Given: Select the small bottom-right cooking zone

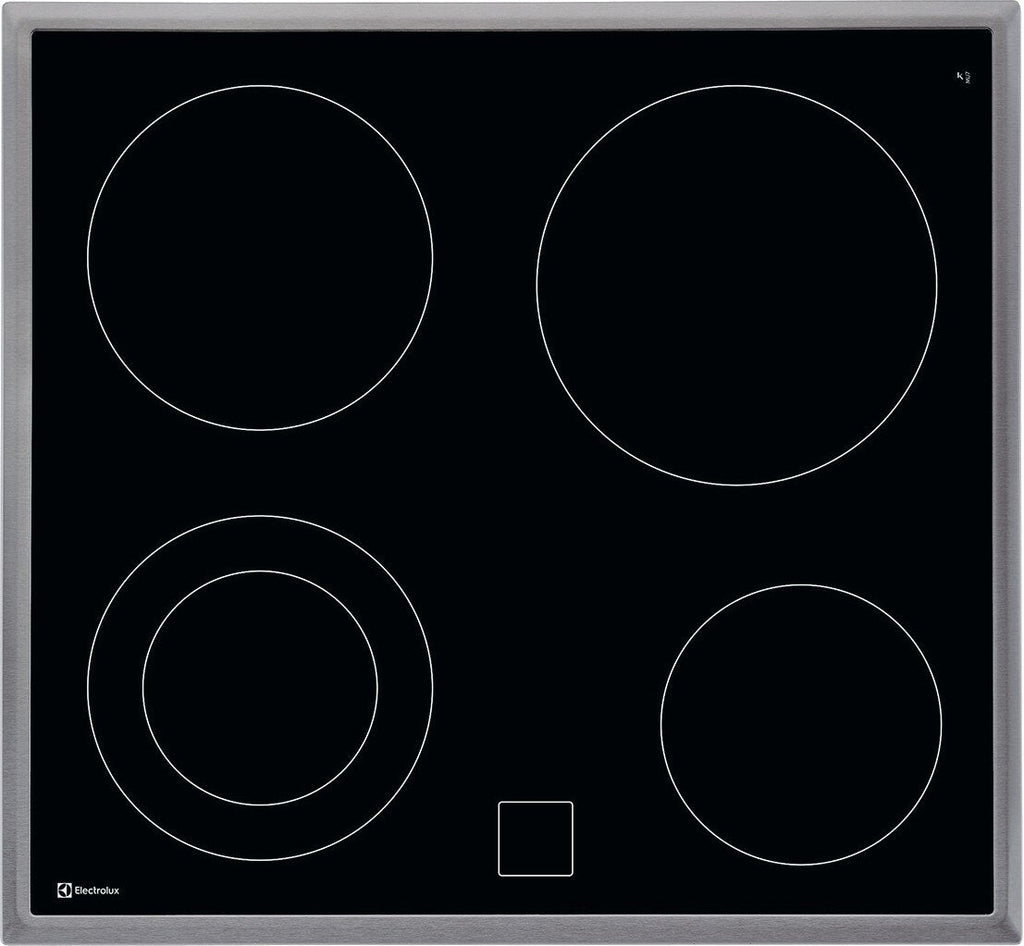Looking at the screenshot, I should coord(801,724).
